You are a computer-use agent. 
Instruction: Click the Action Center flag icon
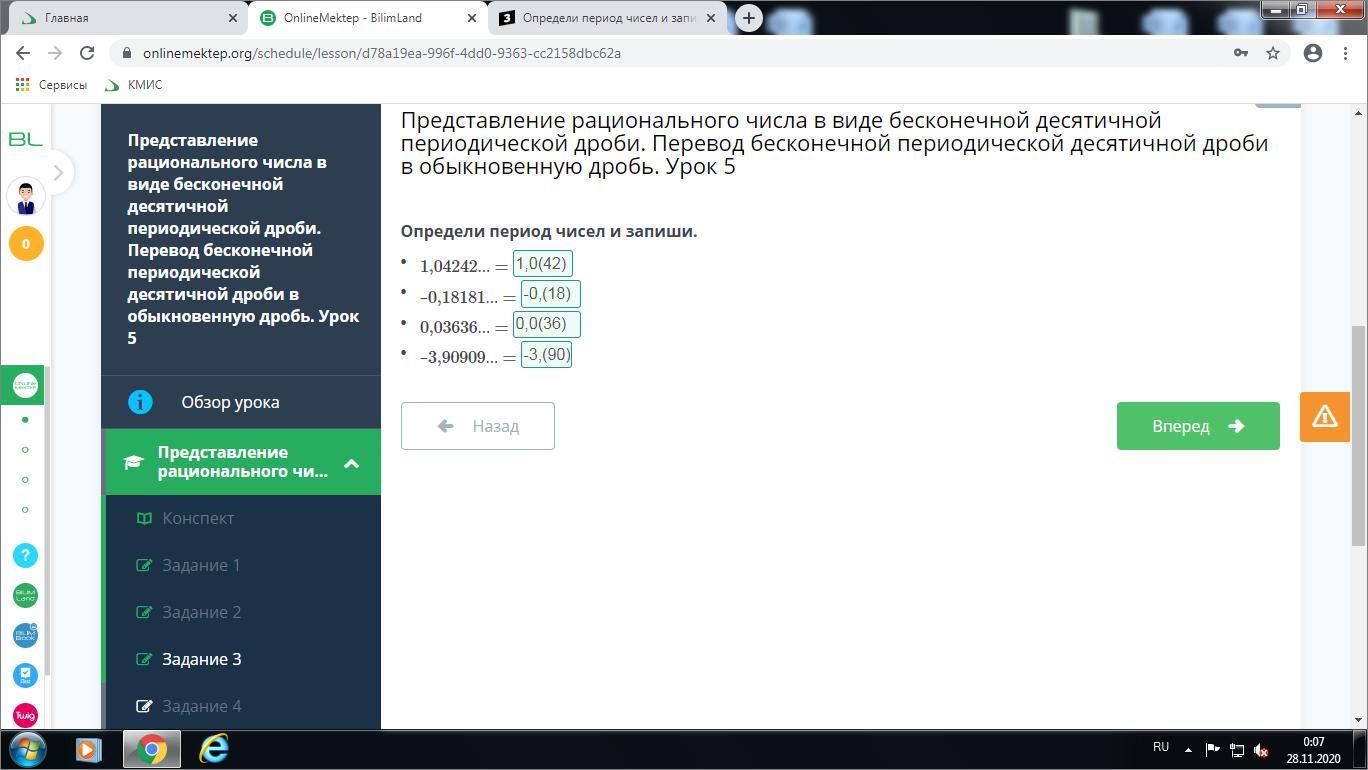pyautogui.click(x=1212, y=750)
